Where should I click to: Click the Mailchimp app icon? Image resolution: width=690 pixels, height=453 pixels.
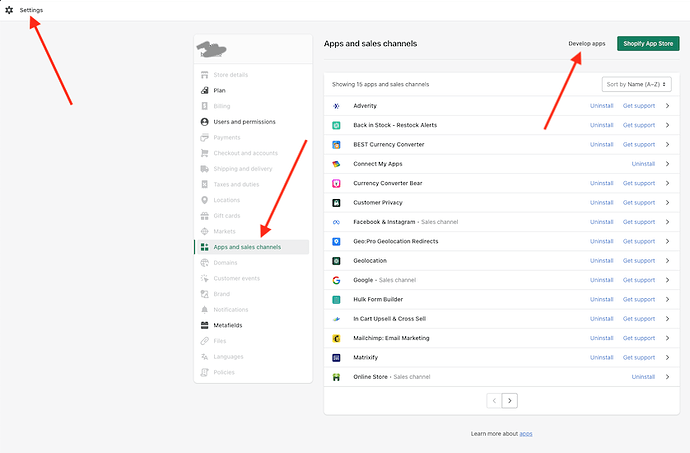[x=336, y=339]
